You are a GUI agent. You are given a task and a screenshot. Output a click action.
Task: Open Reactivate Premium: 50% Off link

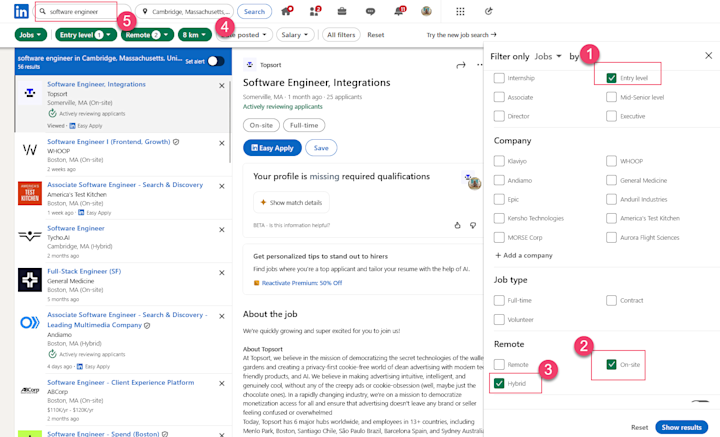tap(302, 283)
